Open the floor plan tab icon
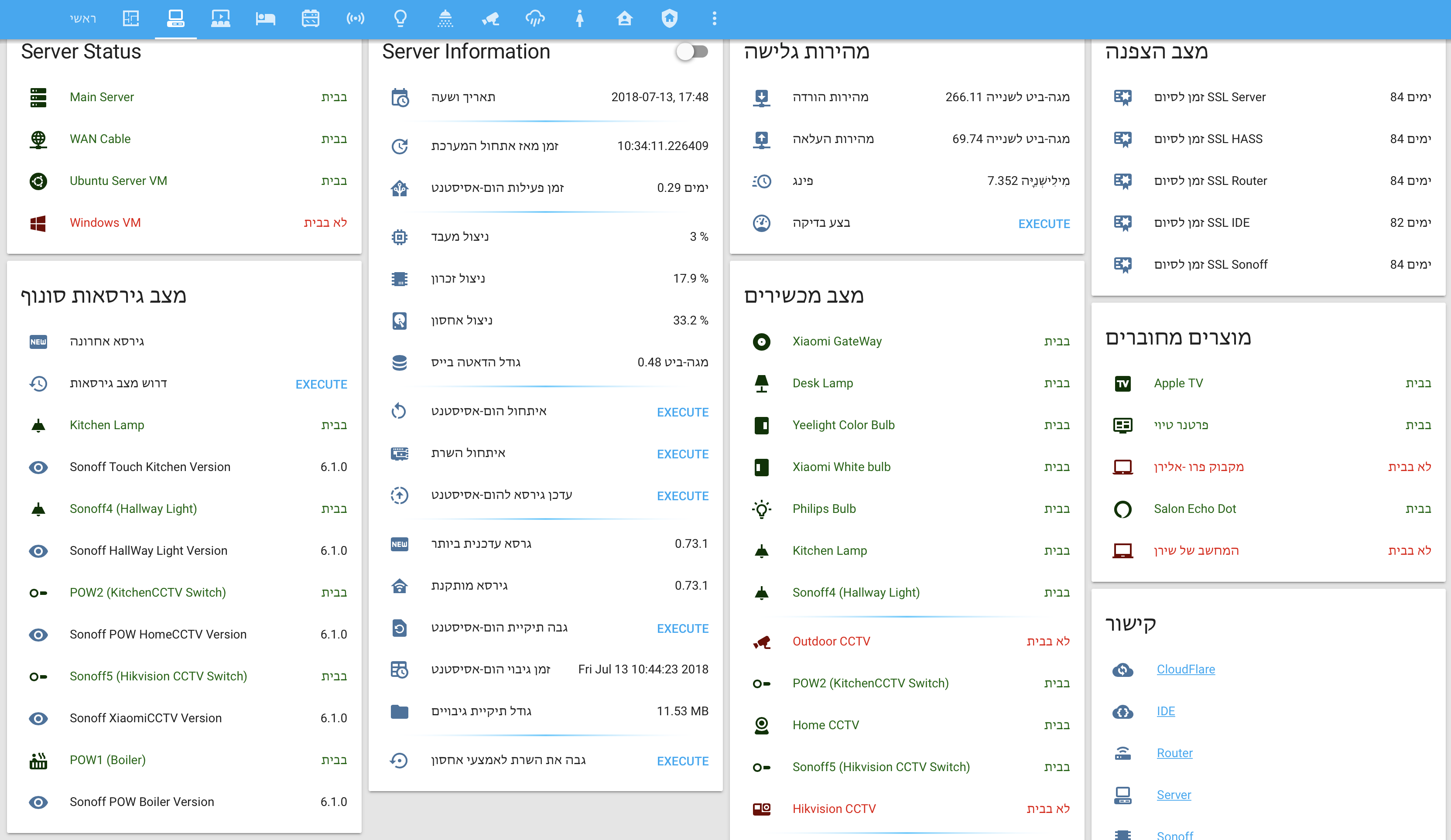Screen dimensions: 1451x840 [x=131, y=18]
